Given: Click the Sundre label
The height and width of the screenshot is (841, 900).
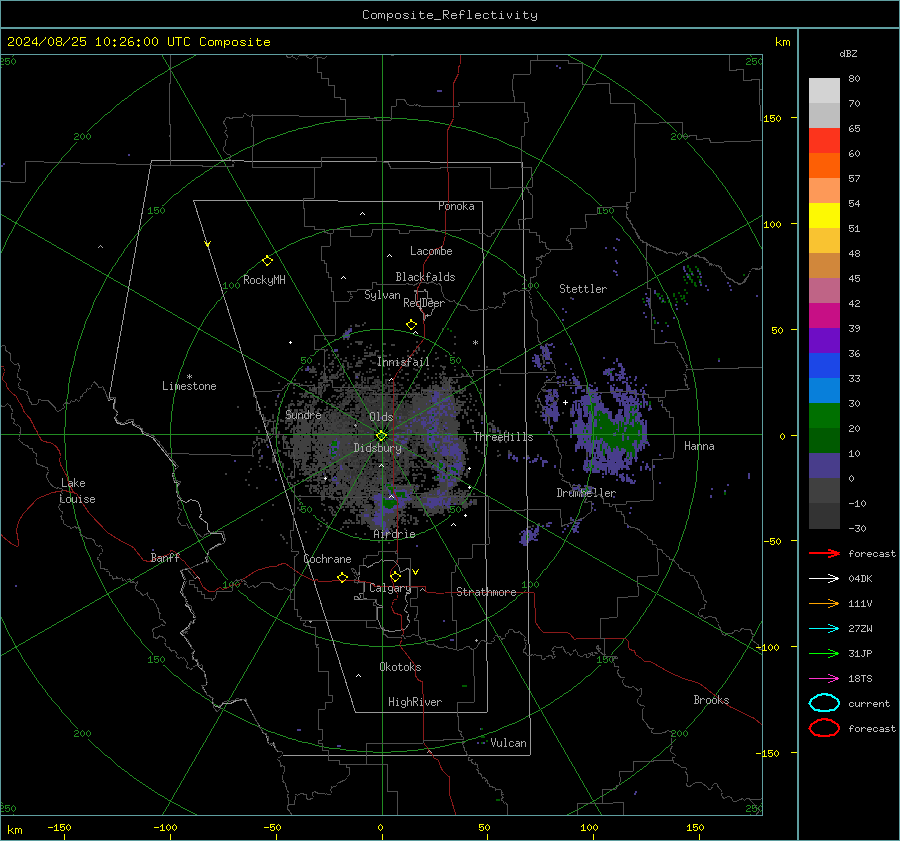Looking at the screenshot, I should tap(303, 415).
